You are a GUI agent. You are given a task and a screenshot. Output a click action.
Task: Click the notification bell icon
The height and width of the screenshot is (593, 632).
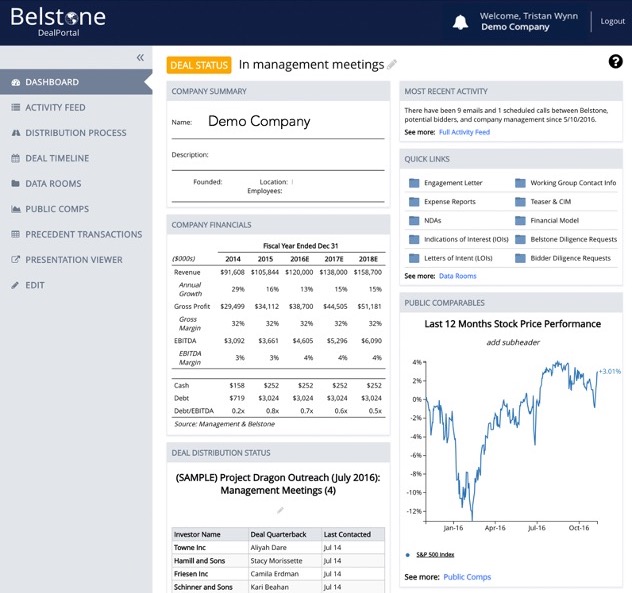(x=461, y=22)
